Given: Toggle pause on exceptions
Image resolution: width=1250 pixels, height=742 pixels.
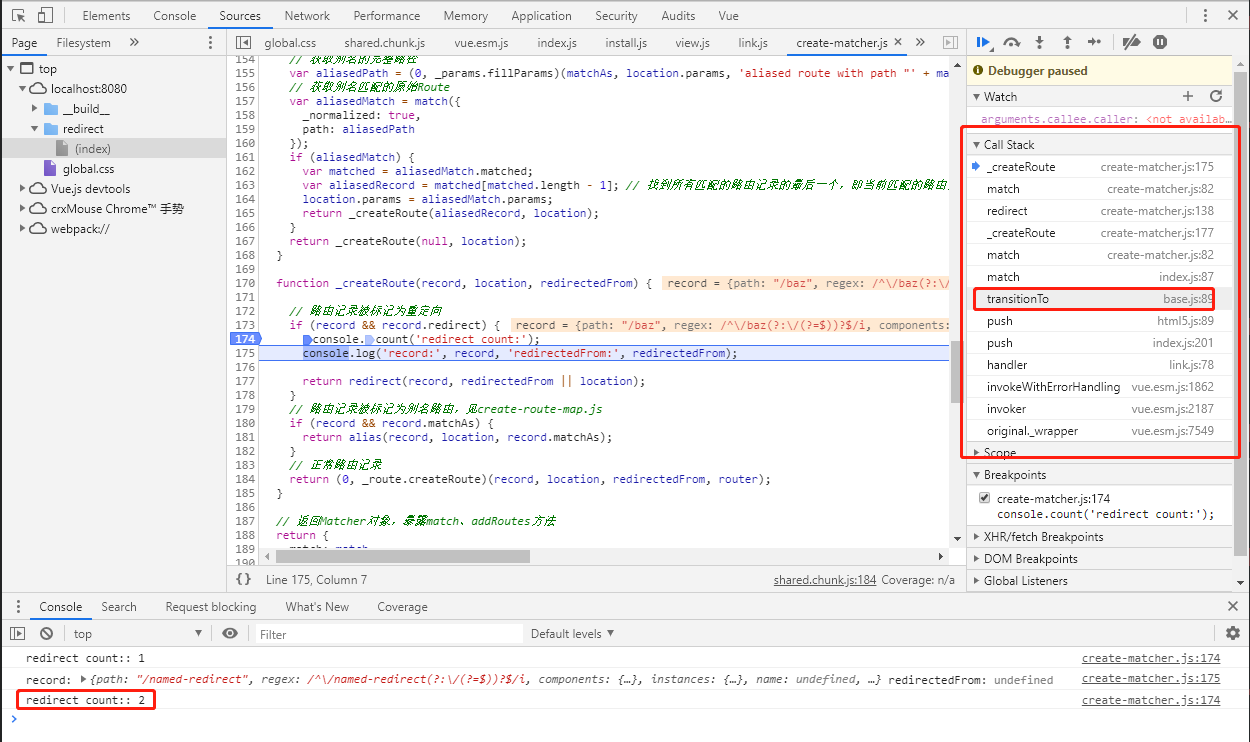Looking at the screenshot, I should (1159, 43).
